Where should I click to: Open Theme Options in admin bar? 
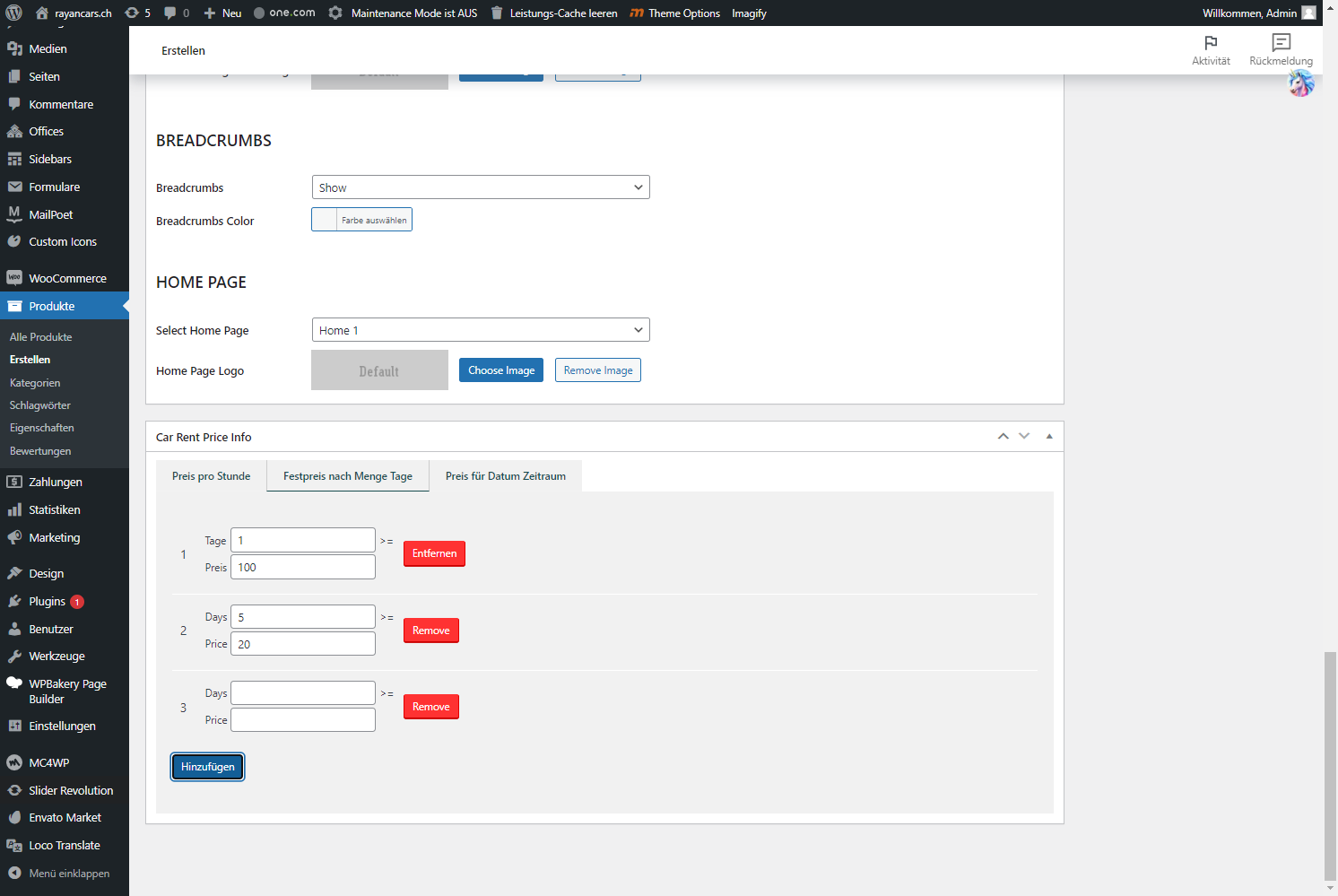click(674, 13)
